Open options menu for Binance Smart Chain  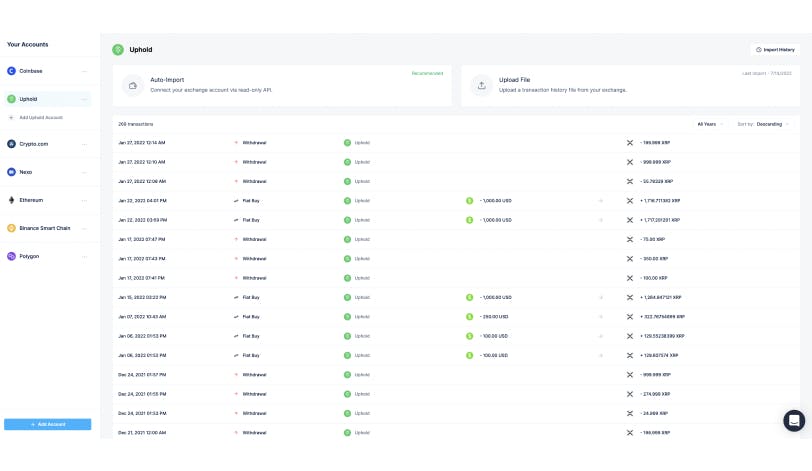point(84,228)
